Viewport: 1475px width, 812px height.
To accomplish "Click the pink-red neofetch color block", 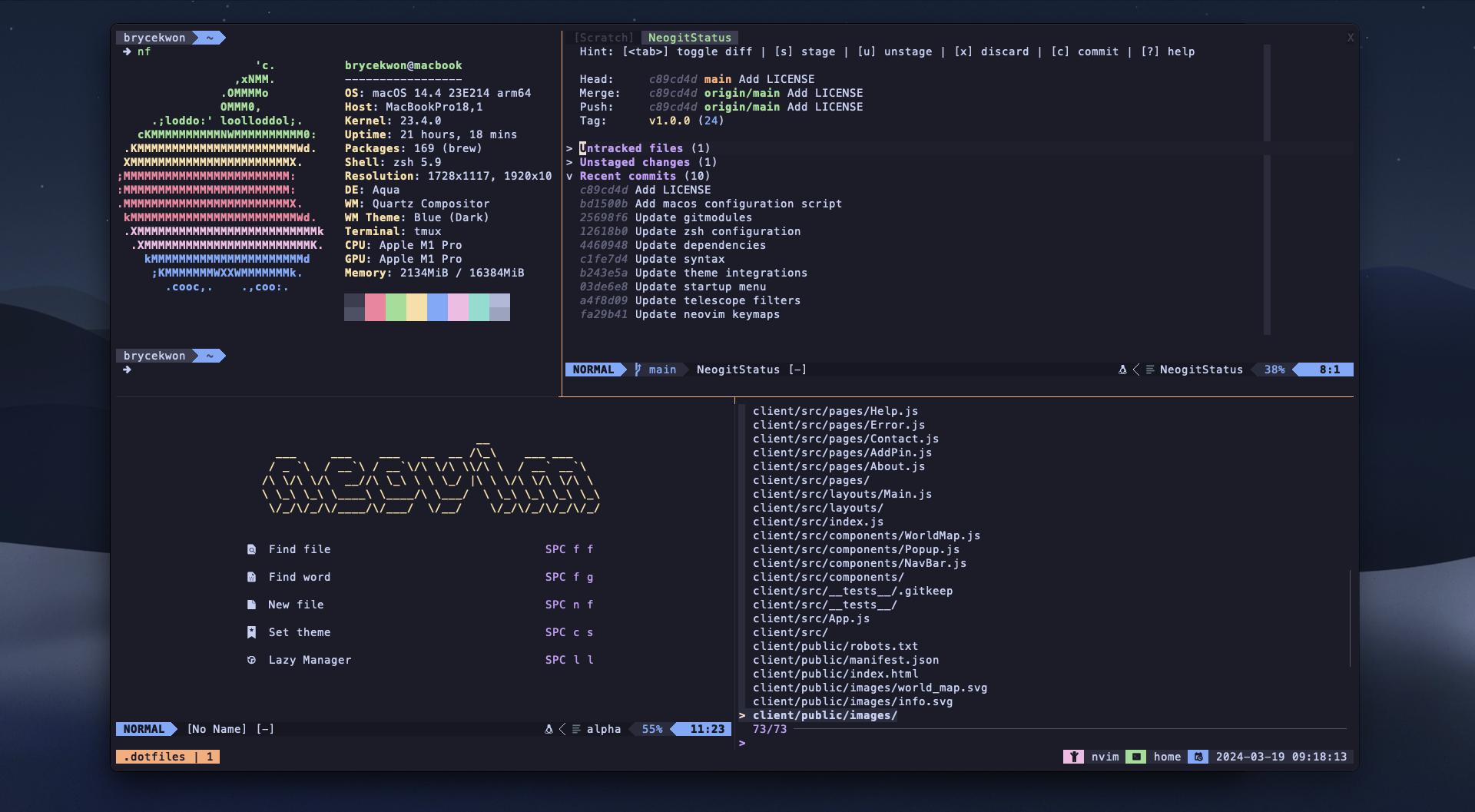I will click(375, 307).
